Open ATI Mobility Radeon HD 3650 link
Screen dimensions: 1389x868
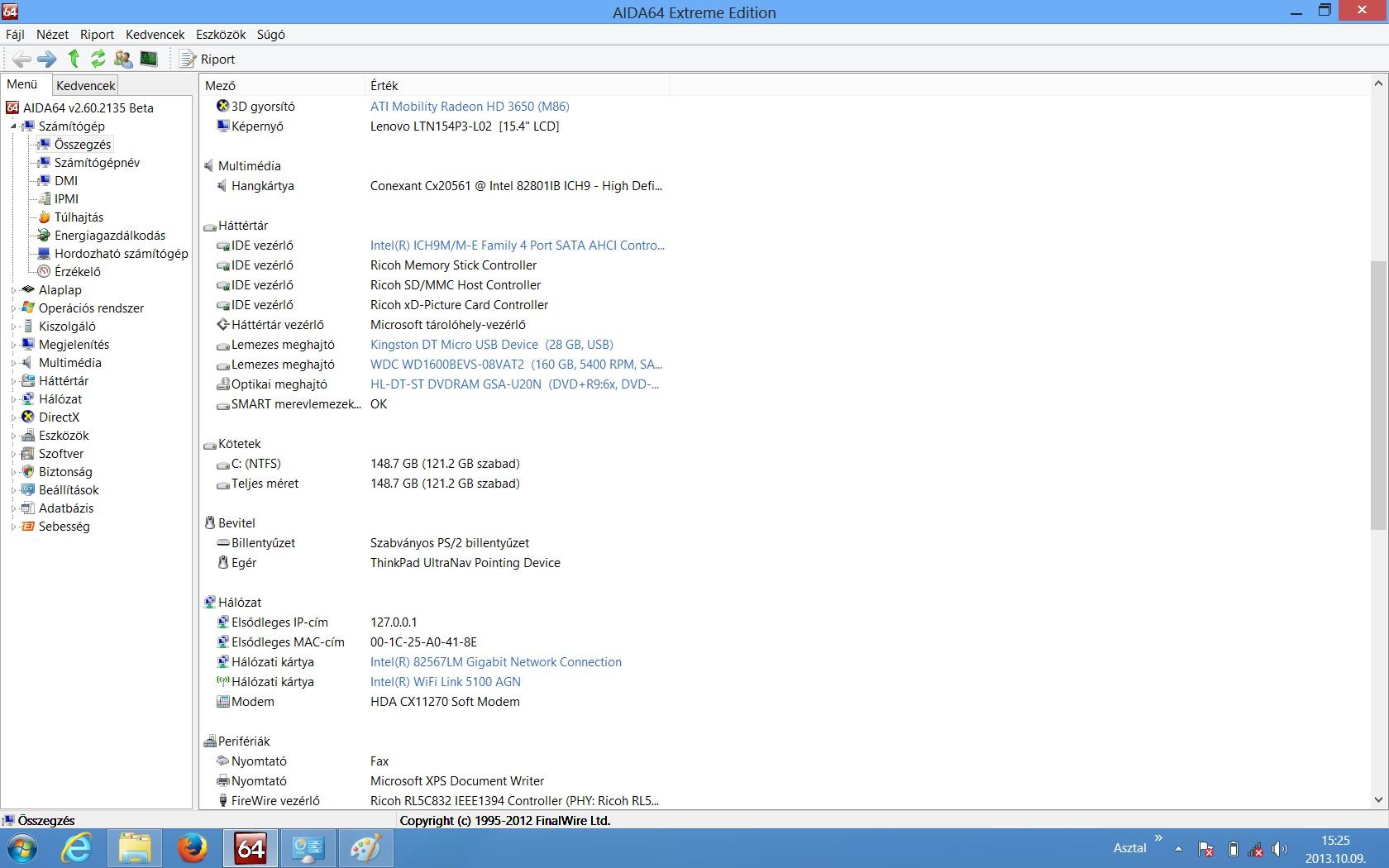click(470, 107)
